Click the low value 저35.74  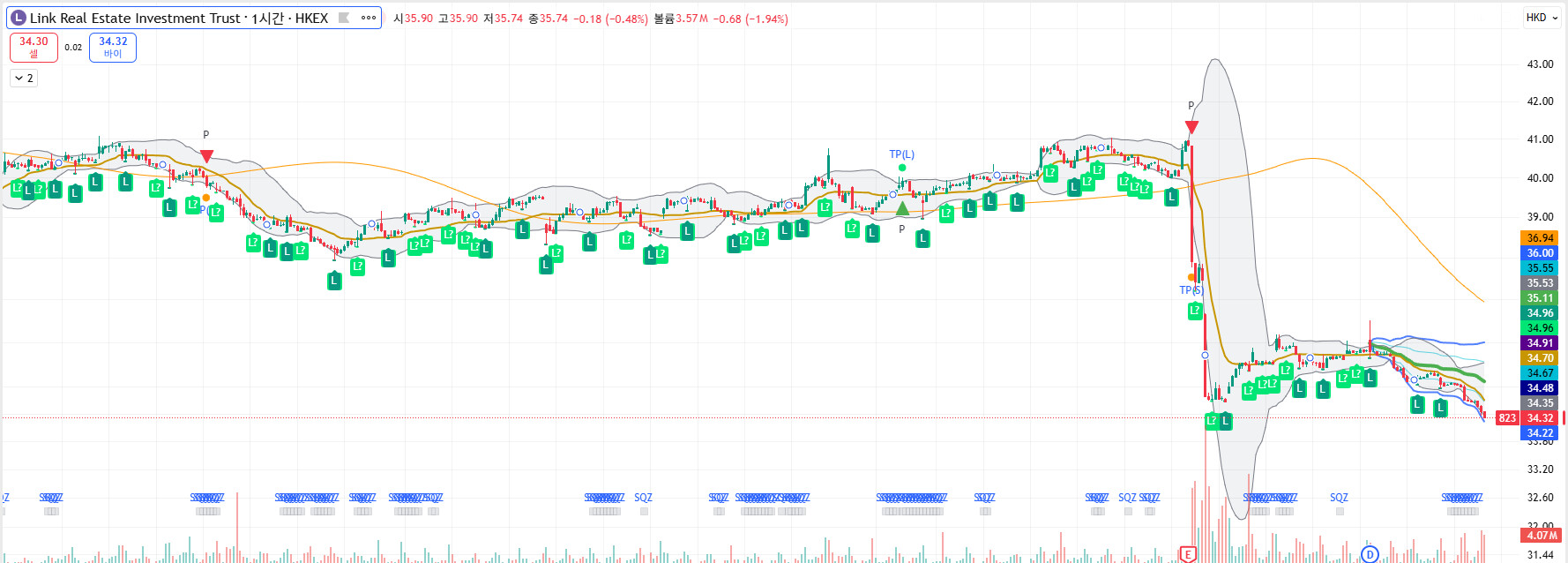[x=503, y=19]
